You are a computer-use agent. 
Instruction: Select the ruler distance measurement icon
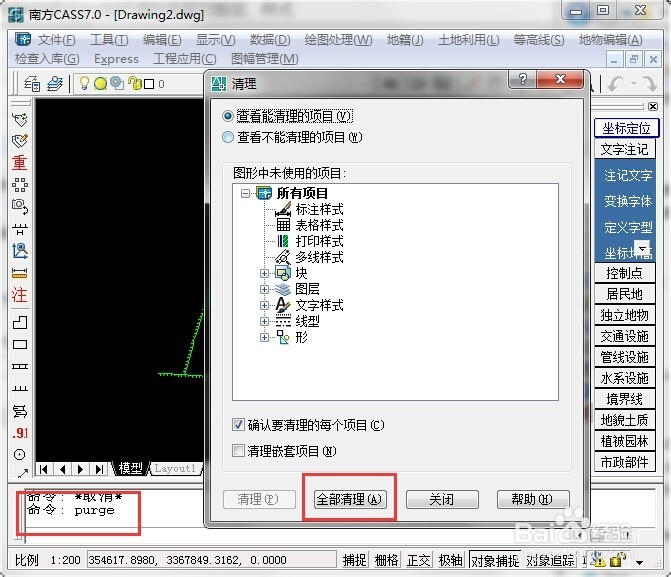[20, 273]
